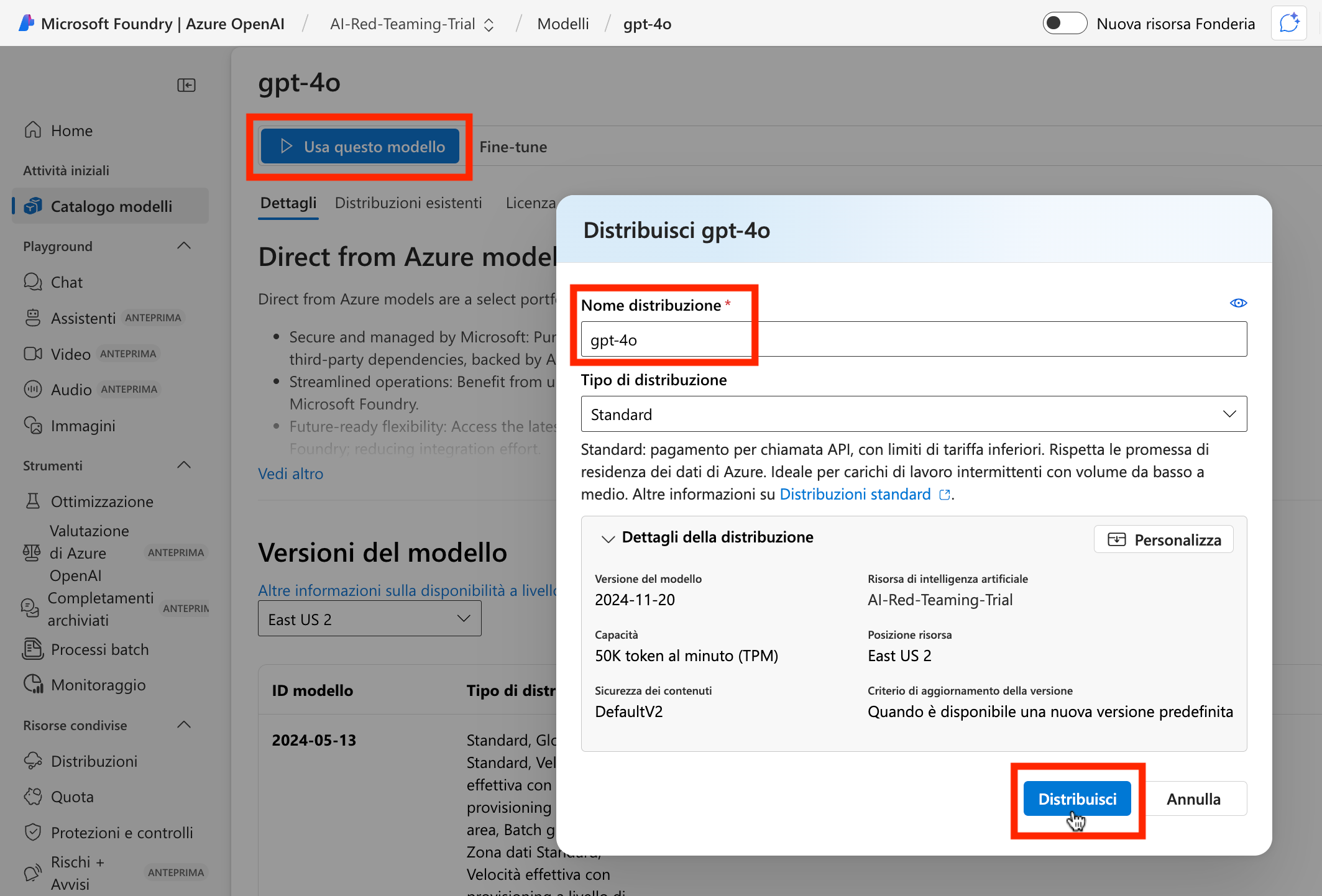The height and width of the screenshot is (896, 1322).
Task: Click the 2024-11-20 model version value
Action: (x=635, y=600)
